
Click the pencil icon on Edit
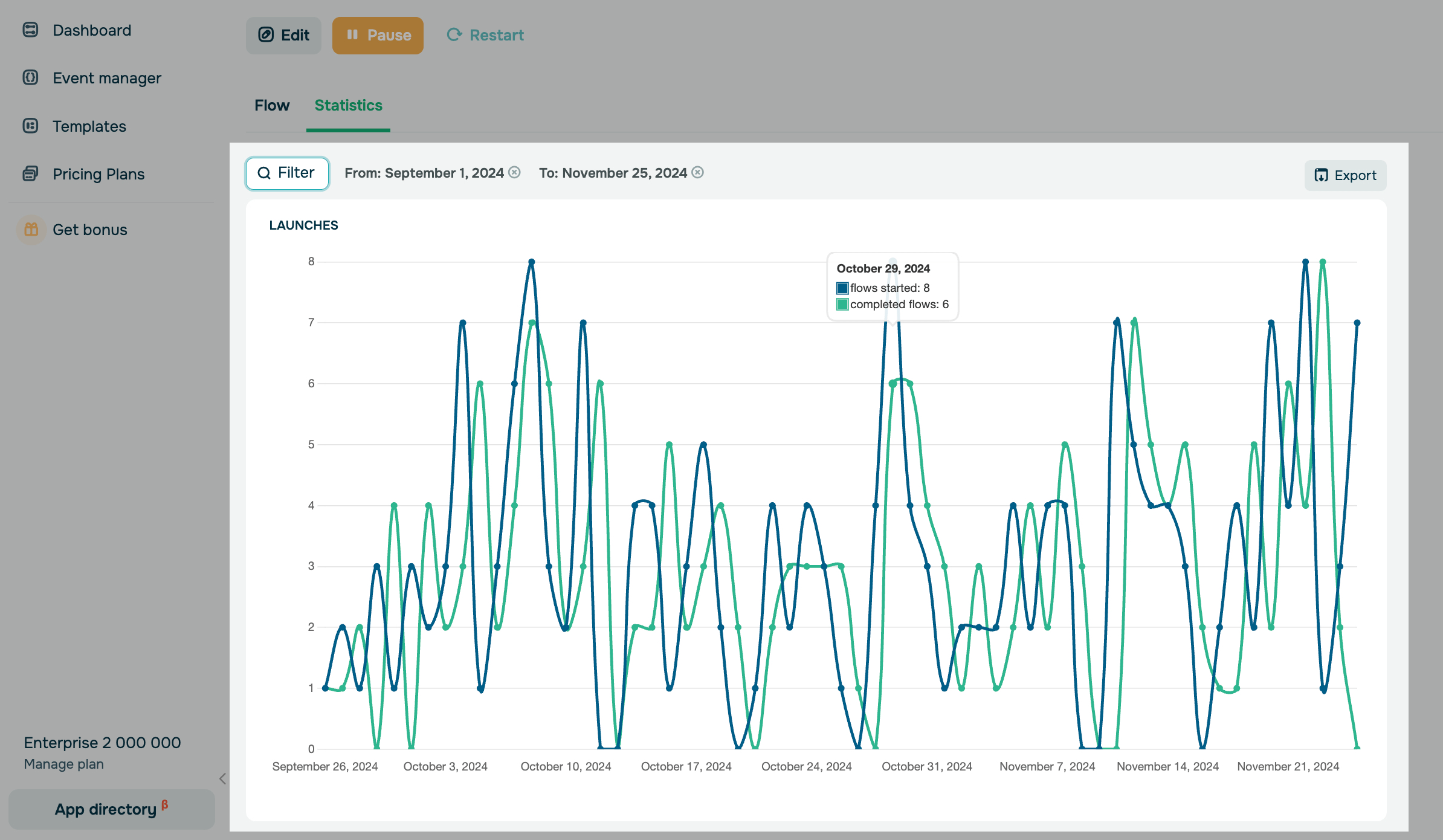[x=266, y=35]
